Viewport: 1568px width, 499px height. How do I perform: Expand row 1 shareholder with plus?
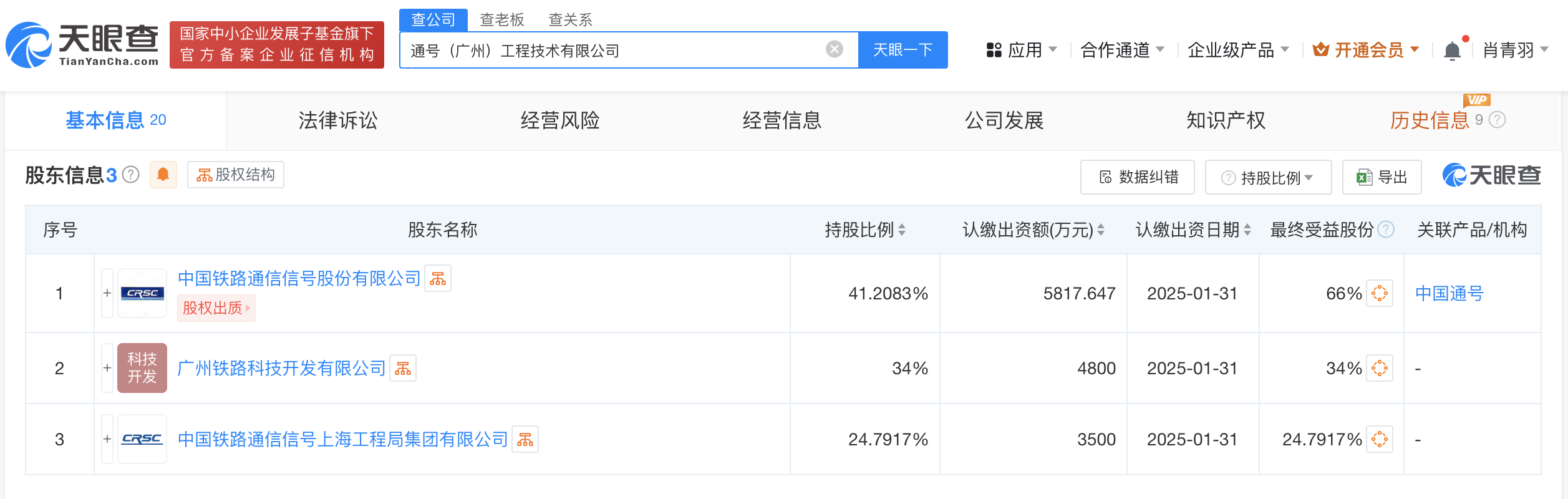tap(107, 293)
